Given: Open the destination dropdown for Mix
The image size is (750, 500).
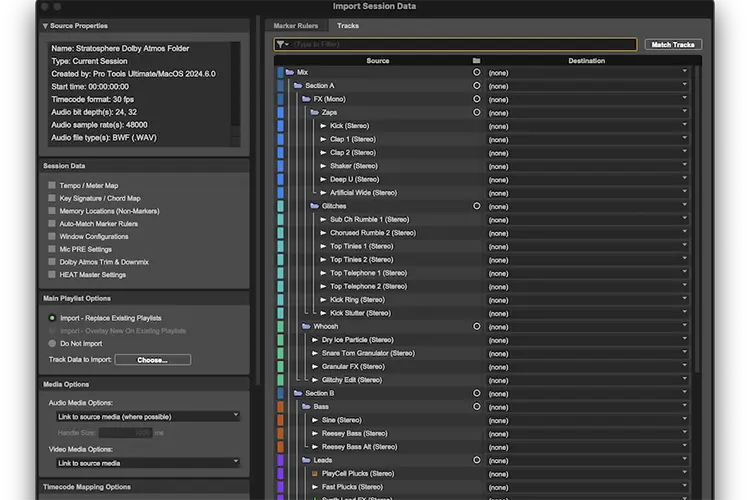Looking at the screenshot, I should point(588,73).
